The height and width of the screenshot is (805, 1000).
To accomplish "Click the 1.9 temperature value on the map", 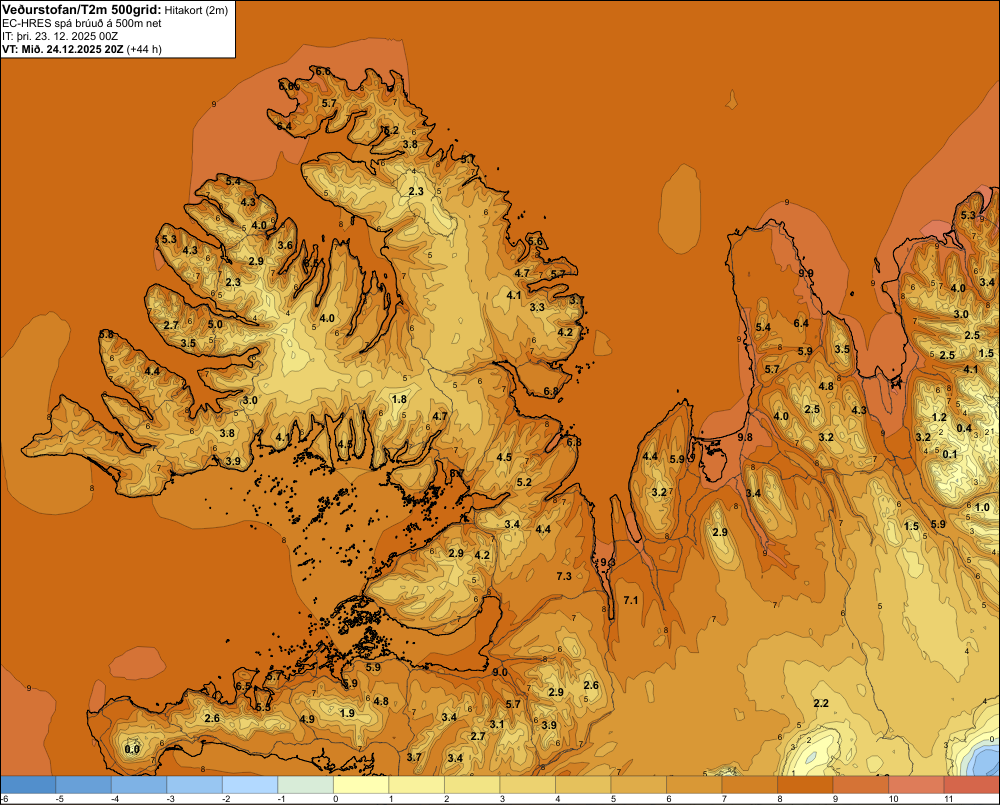I will (x=347, y=713).
